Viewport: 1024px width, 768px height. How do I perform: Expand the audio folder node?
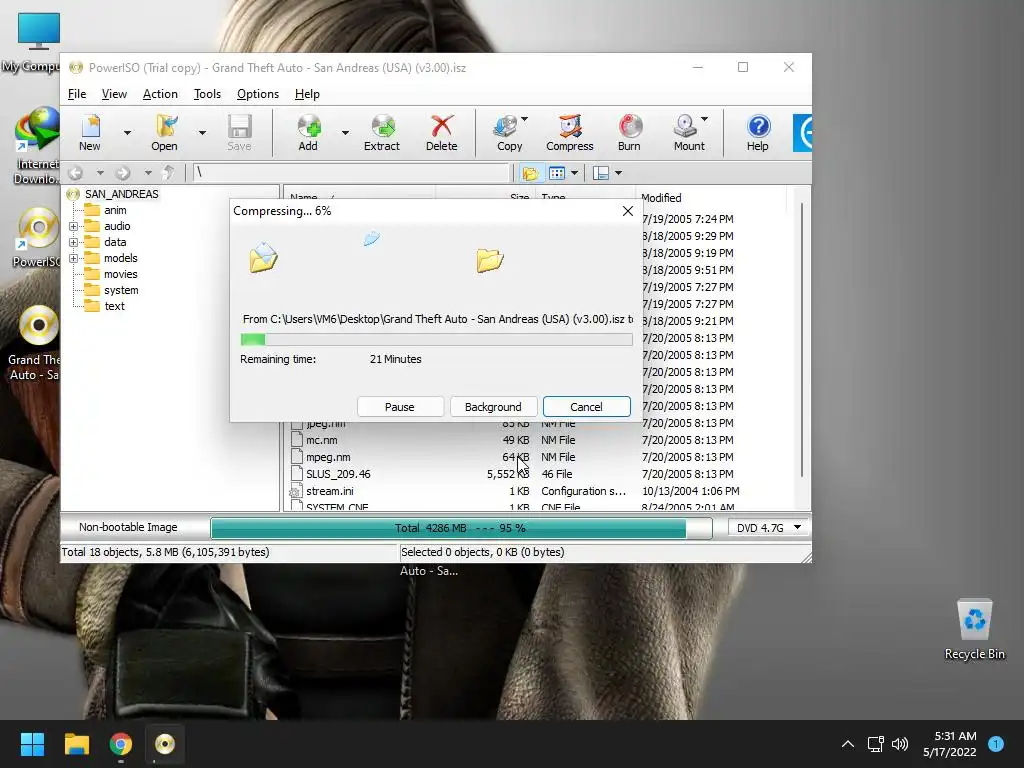pos(73,227)
